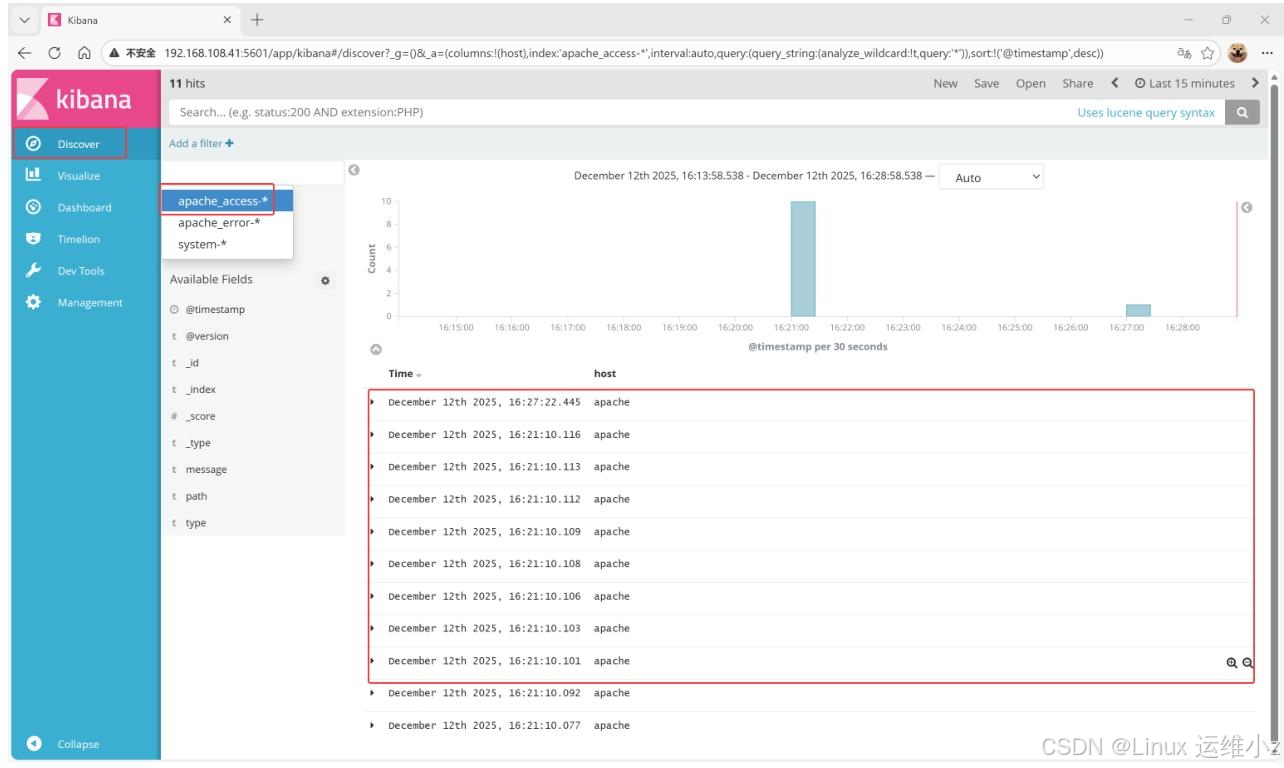This screenshot has height=768, width=1284.
Task: Click the host column header
Action: pos(605,374)
